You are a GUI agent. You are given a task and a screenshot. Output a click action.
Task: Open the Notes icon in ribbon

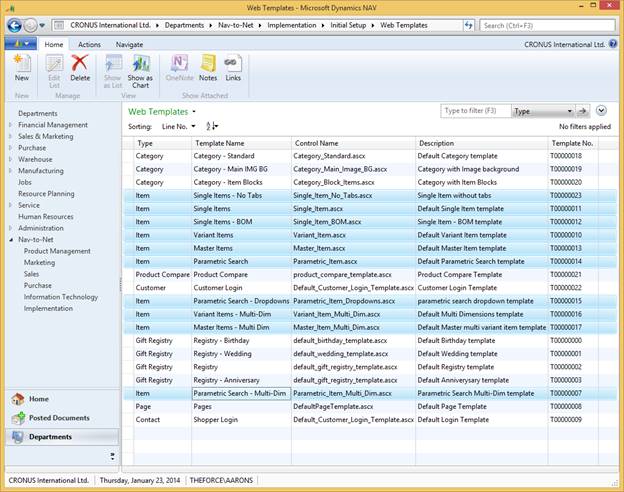208,64
